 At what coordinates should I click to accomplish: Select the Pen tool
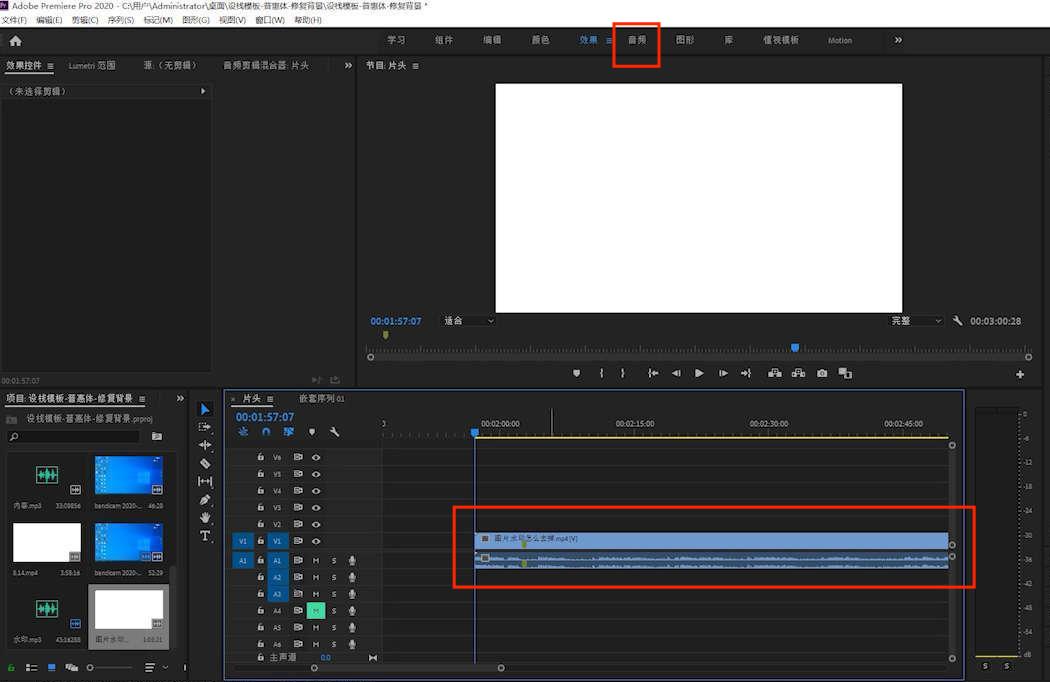click(205, 499)
